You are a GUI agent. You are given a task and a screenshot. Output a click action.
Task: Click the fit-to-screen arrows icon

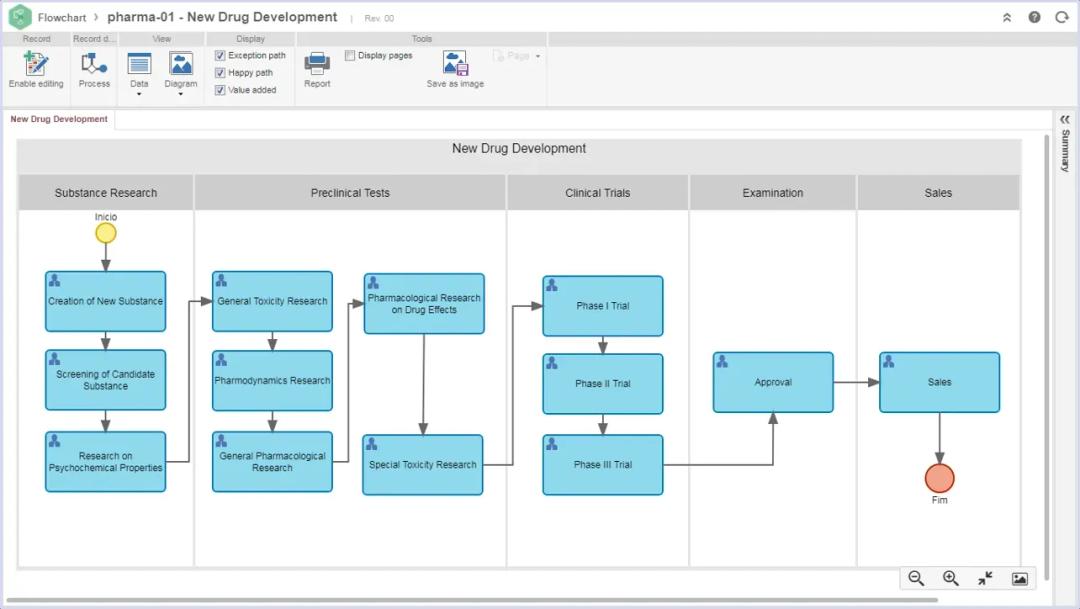tap(985, 578)
